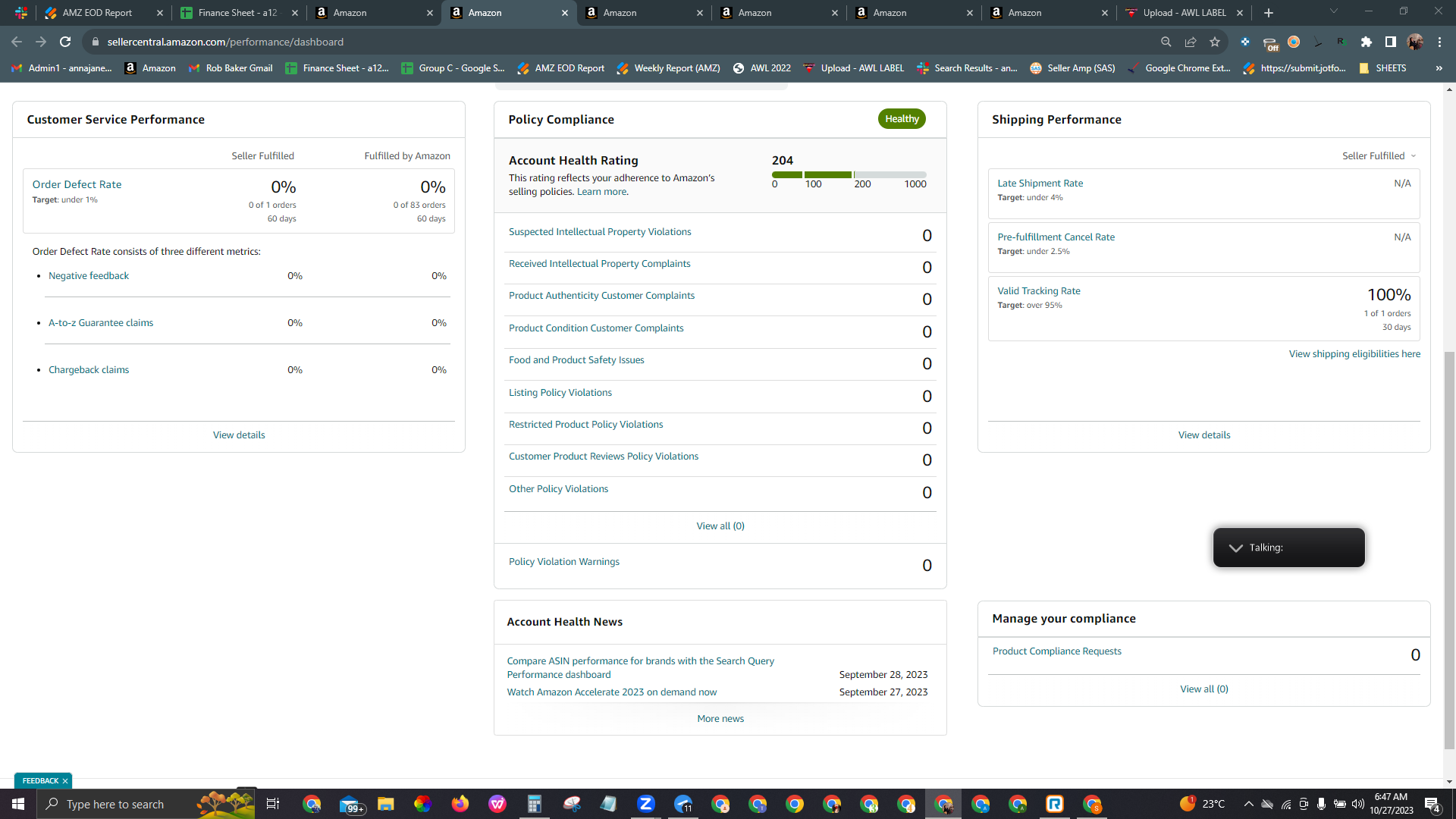Open File Explorer from the taskbar
The width and height of the screenshot is (1456, 819).
[386, 804]
